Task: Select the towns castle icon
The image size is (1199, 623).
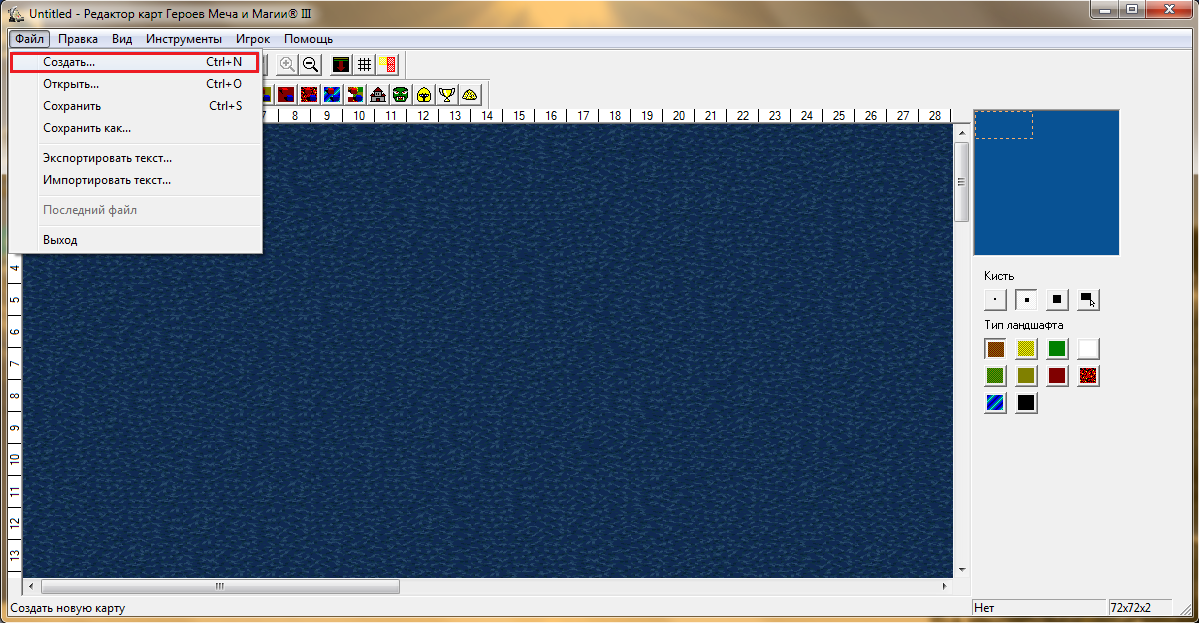Action: coord(378,95)
